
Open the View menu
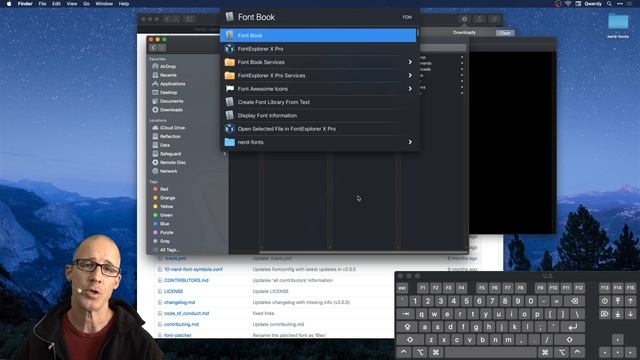(x=71, y=4)
